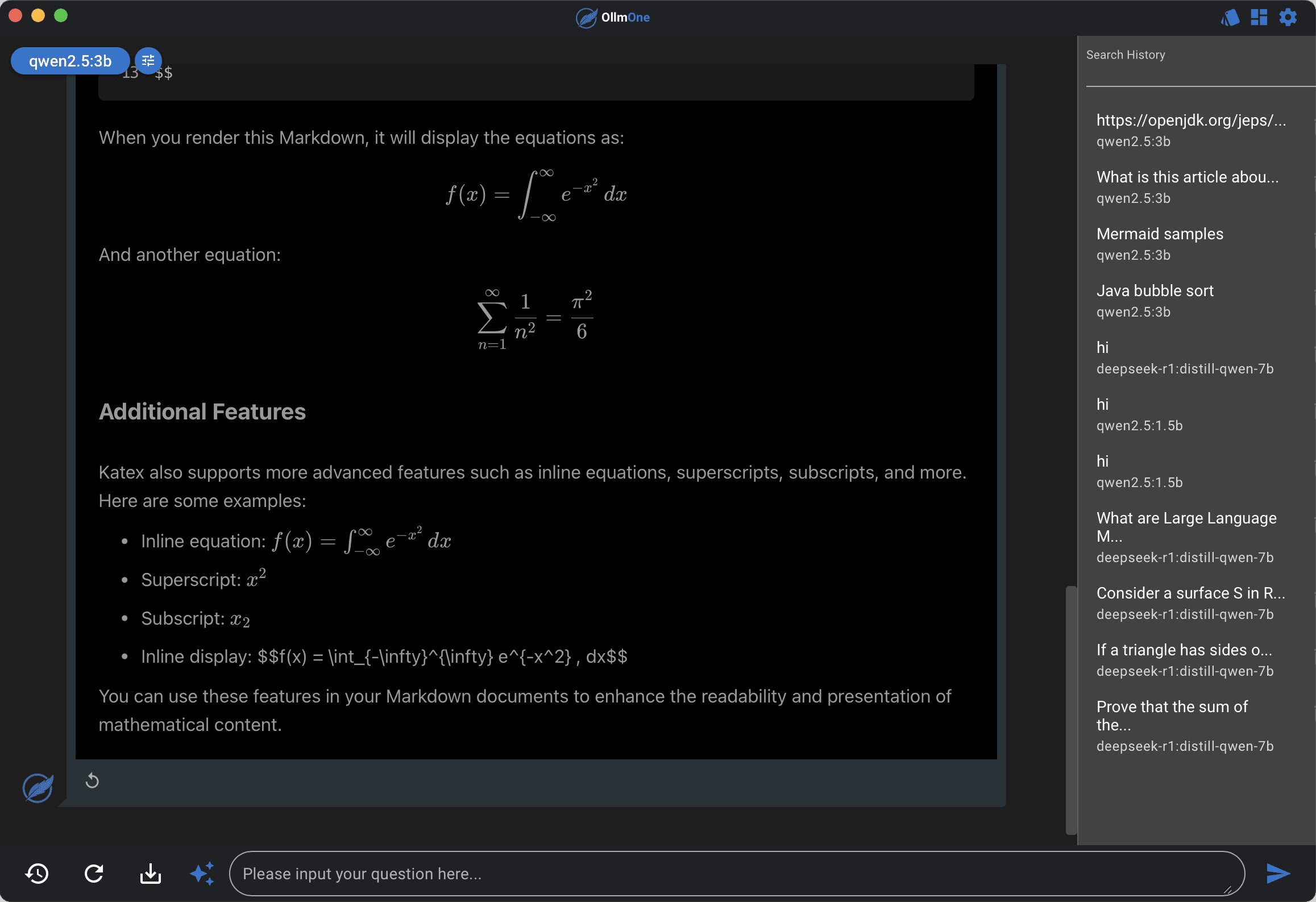Toggle the history clock icon in bottom bar
Screen dimensions: 1316x902
tap(38, 874)
